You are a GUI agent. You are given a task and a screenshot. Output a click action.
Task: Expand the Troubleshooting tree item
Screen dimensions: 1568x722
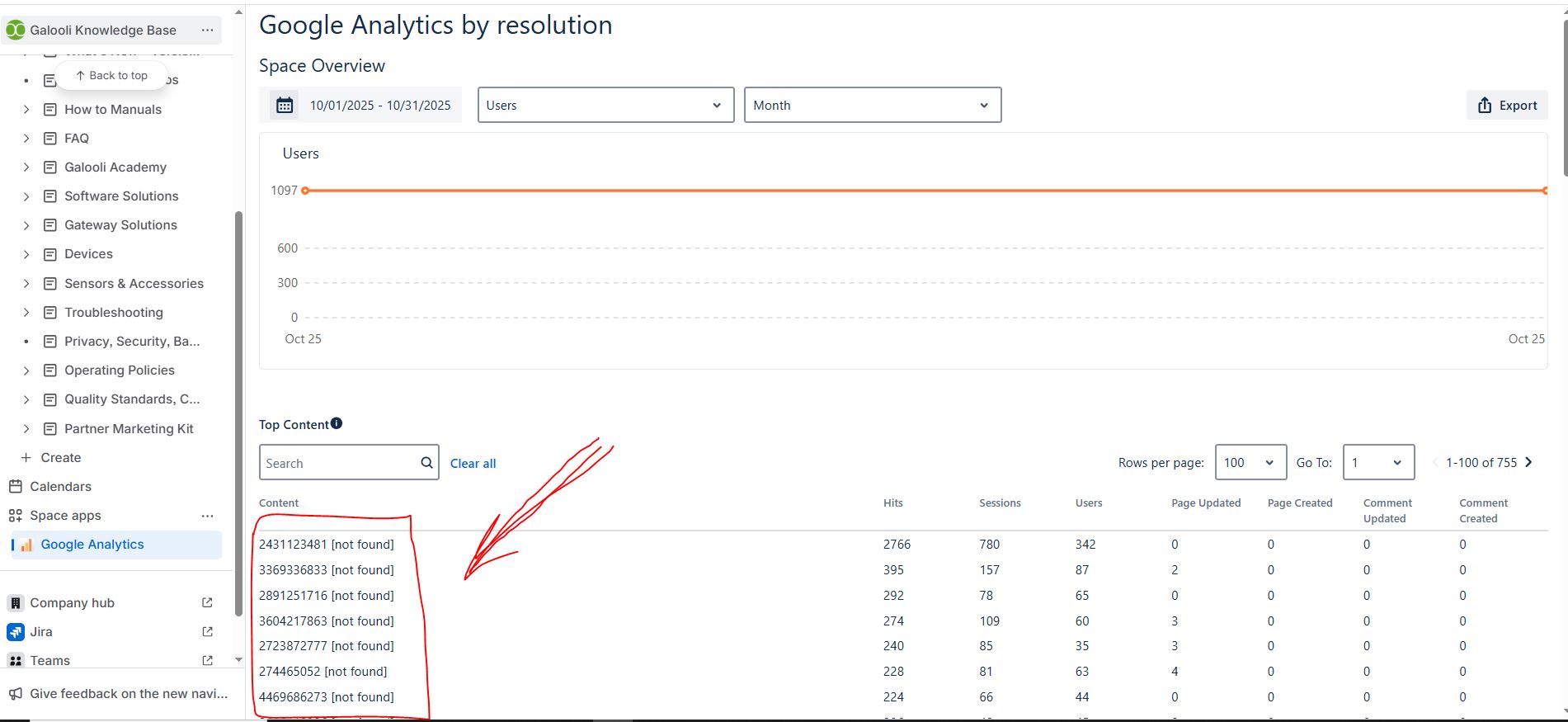(x=26, y=313)
